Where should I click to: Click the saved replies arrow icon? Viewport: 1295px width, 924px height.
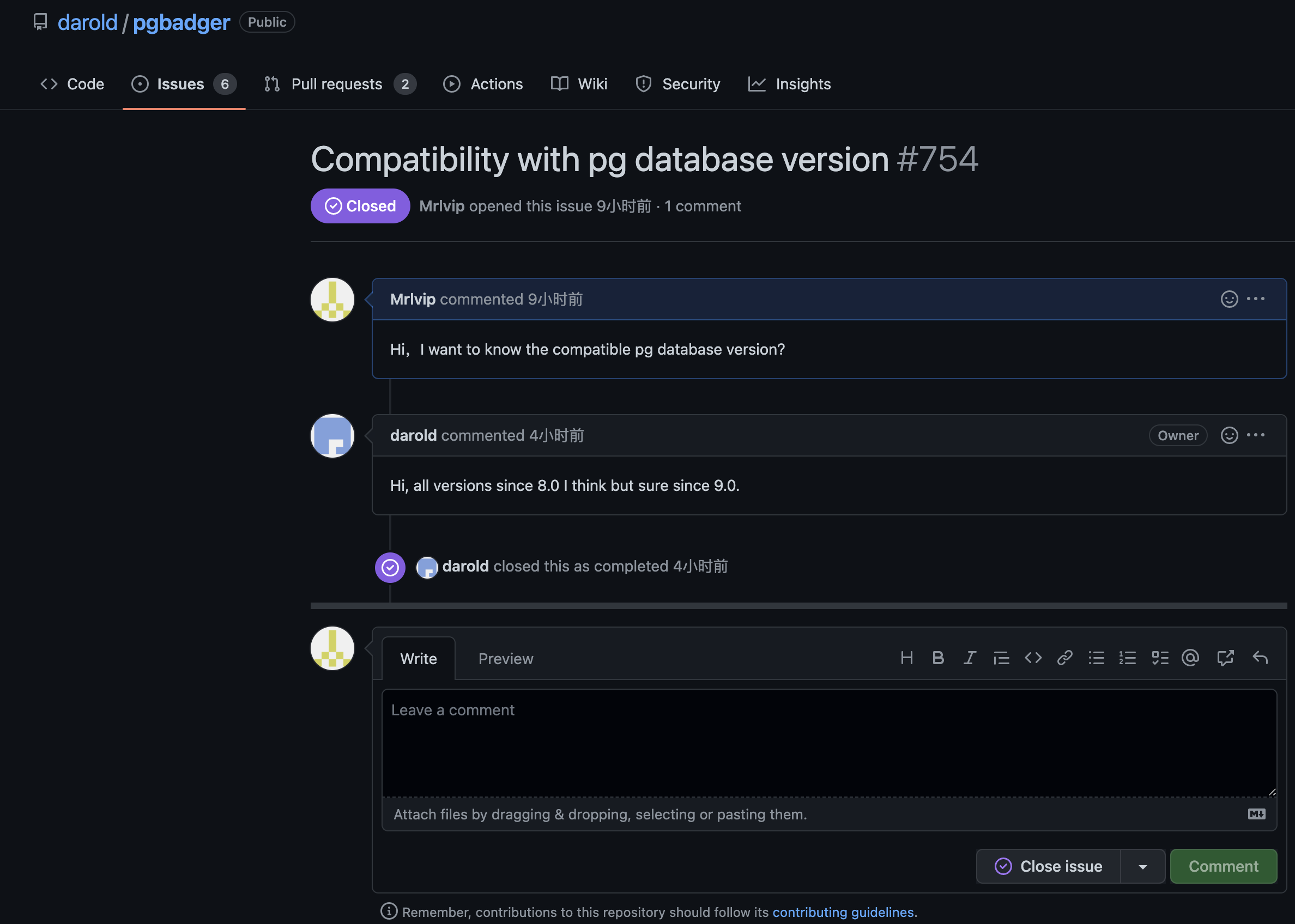(1260, 658)
